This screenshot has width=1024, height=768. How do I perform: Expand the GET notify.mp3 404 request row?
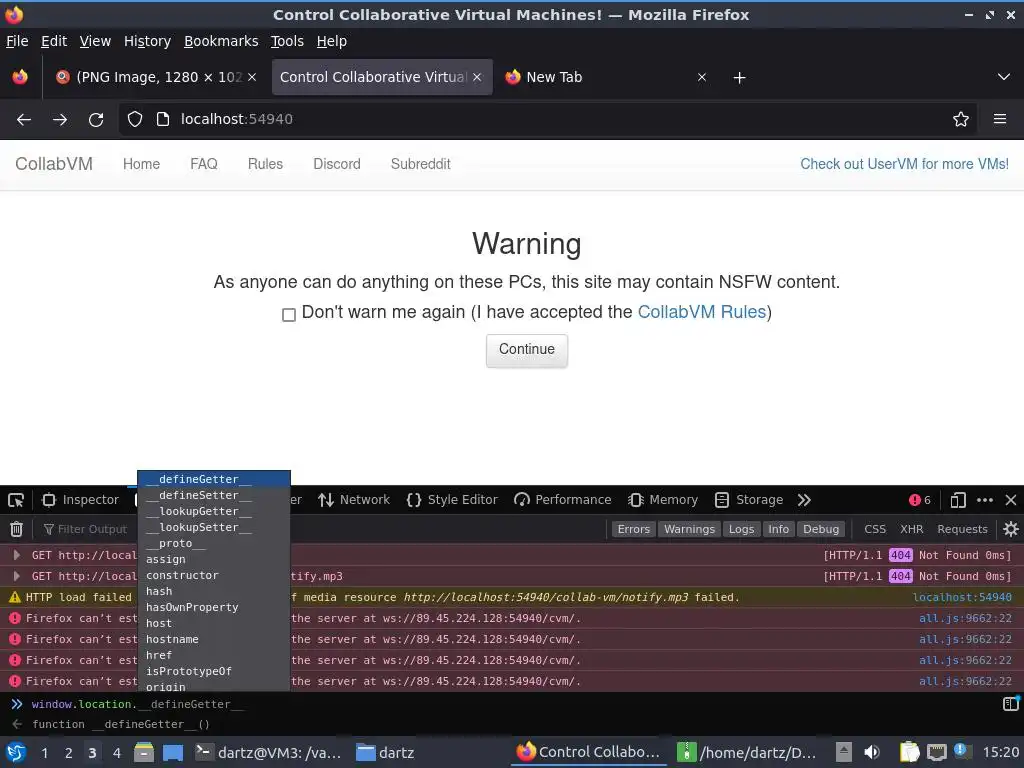click(x=17, y=576)
